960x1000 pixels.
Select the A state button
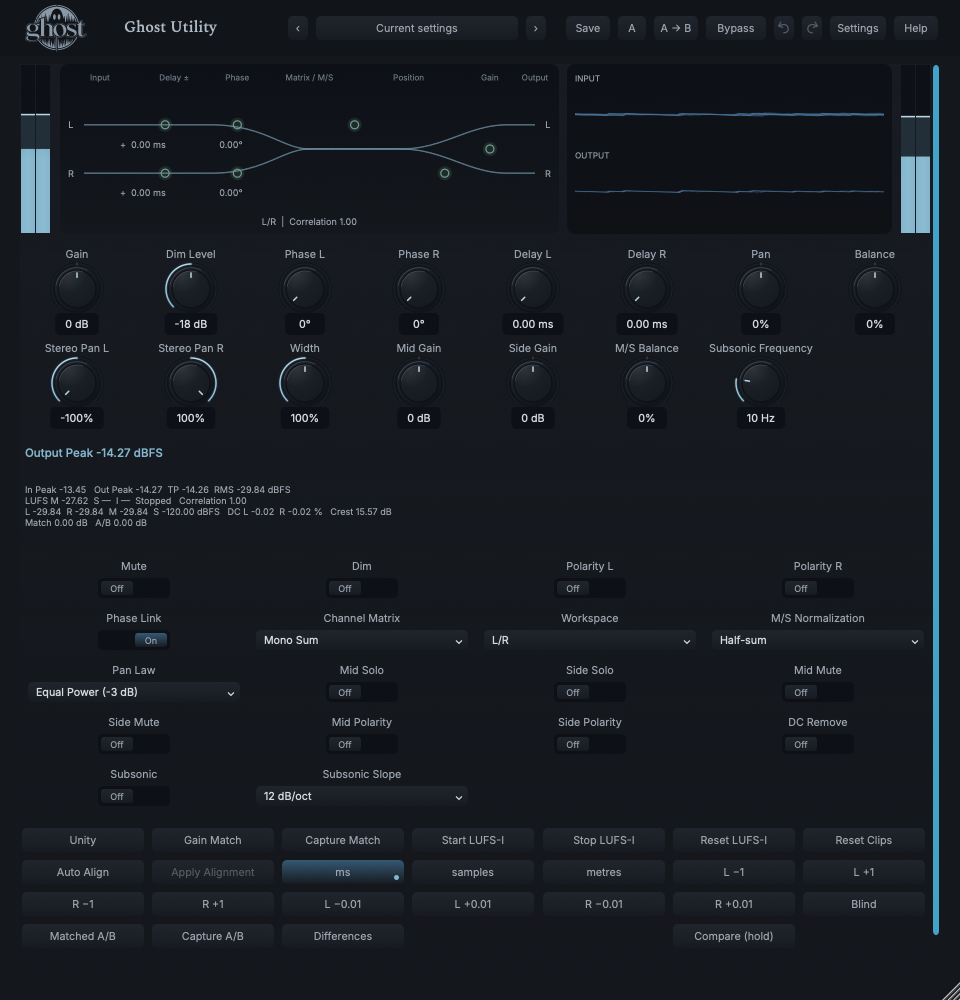(631, 28)
